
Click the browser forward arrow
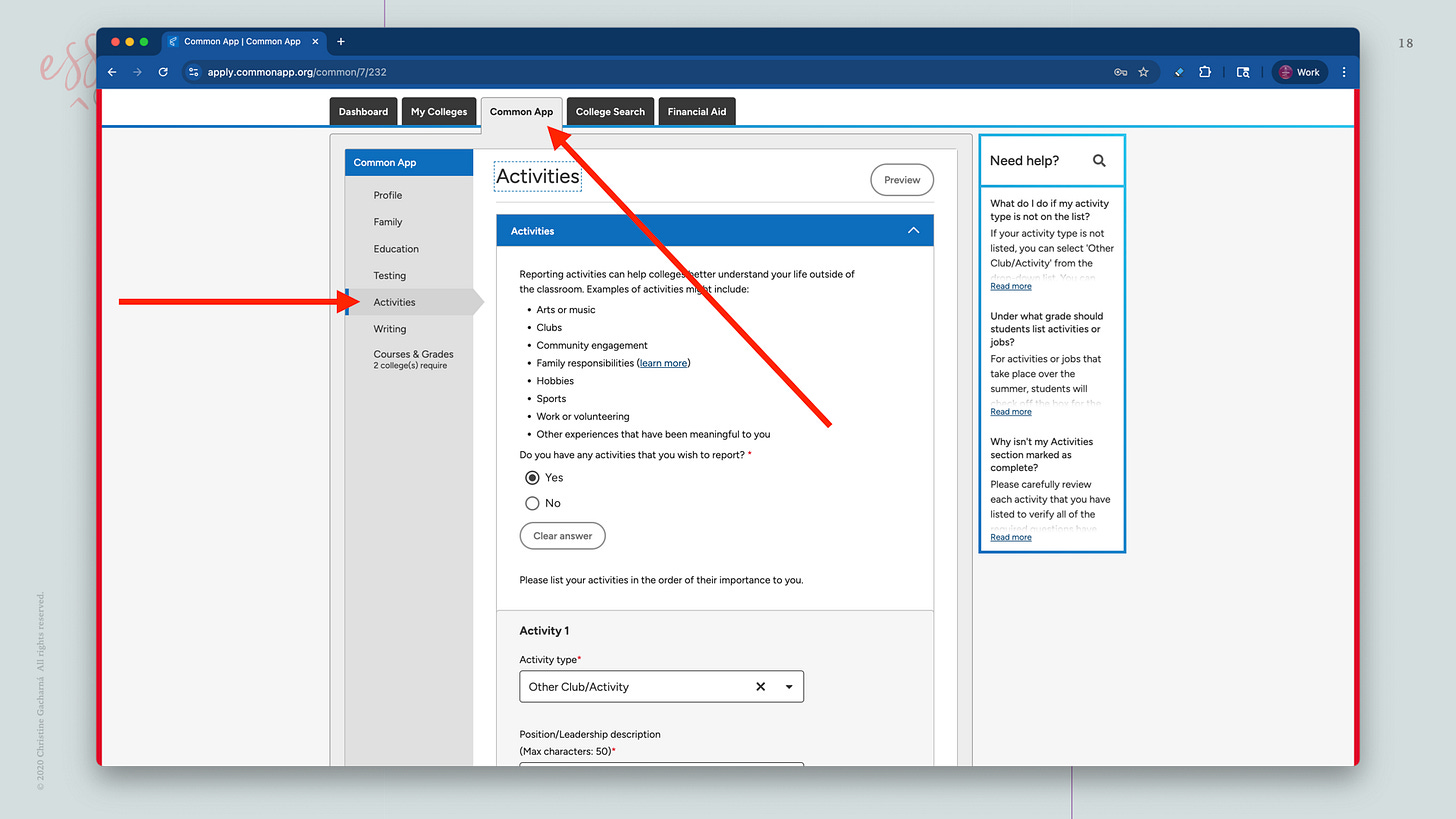137,72
